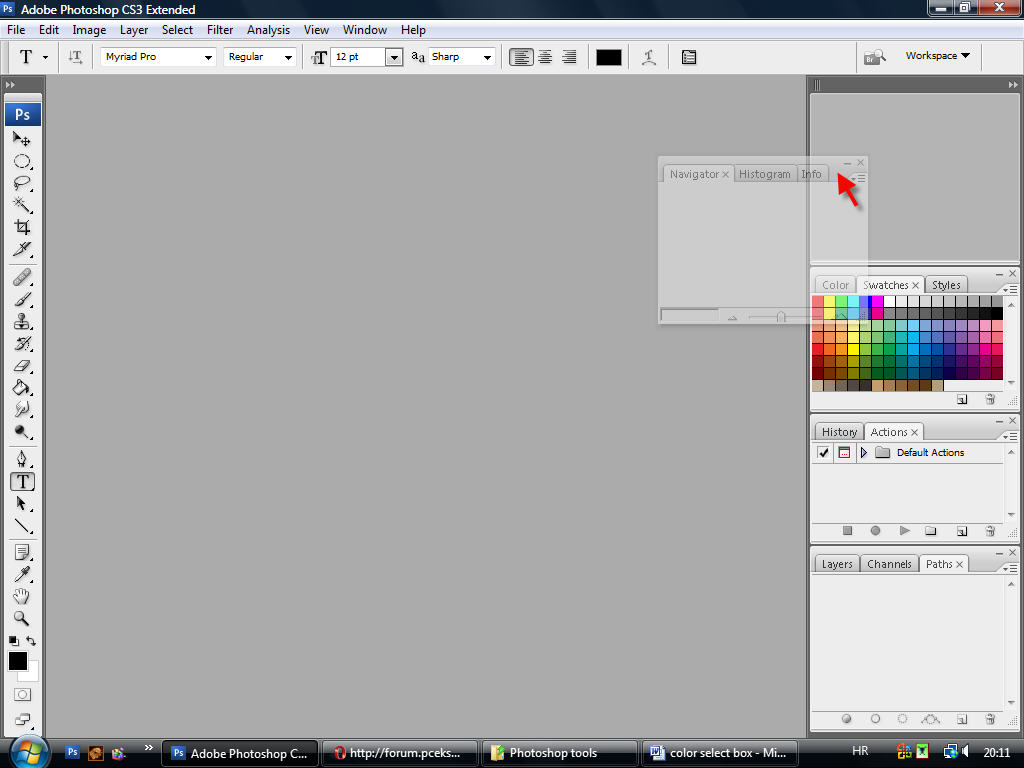The height and width of the screenshot is (768, 1024).
Task: Toggle Quick Mask mode
Action: (x=22, y=694)
